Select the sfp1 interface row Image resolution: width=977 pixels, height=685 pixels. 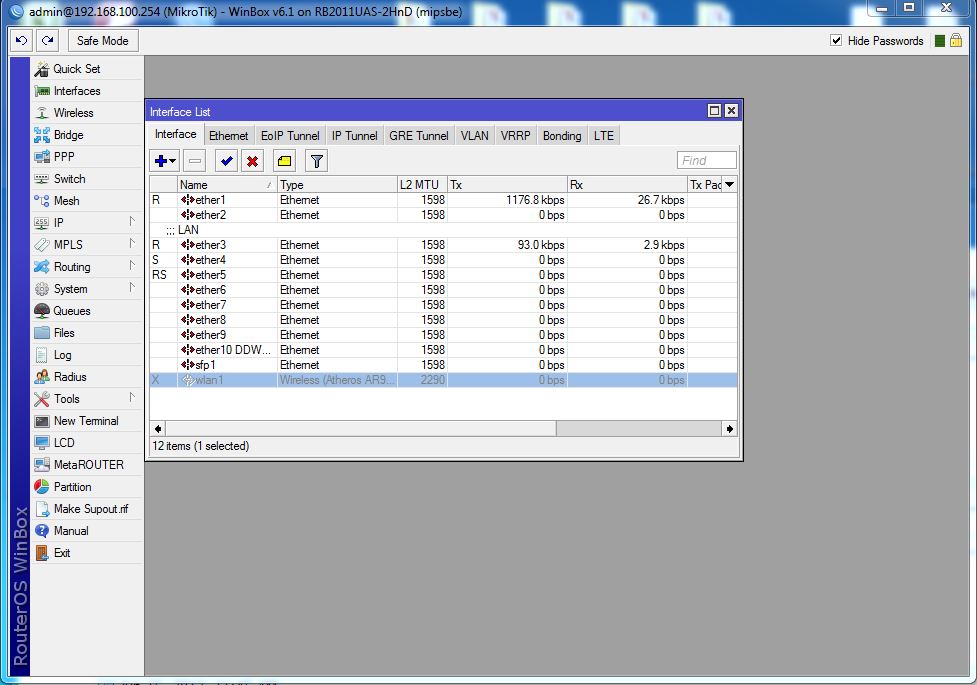coord(444,365)
